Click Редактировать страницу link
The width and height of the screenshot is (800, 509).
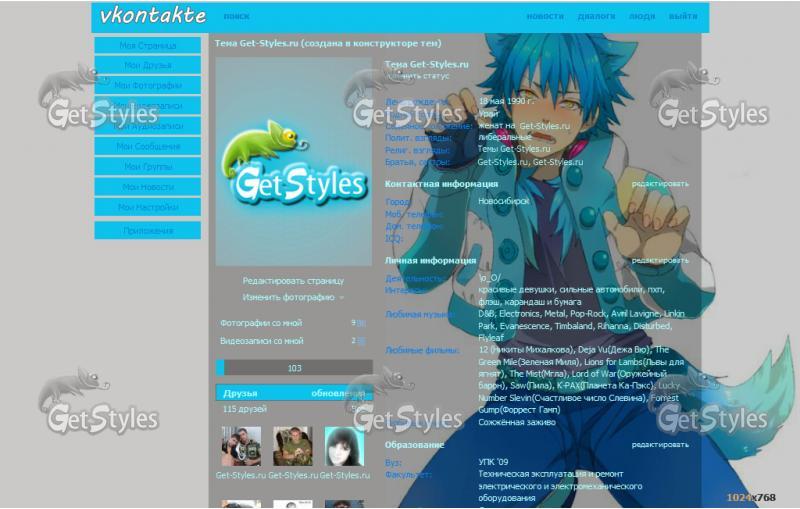(x=293, y=281)
